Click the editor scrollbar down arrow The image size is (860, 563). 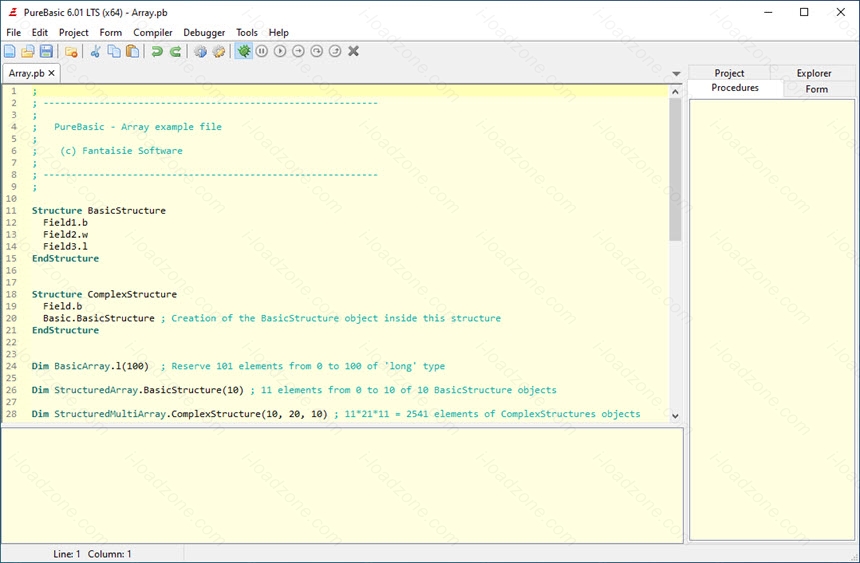point(675,416)
